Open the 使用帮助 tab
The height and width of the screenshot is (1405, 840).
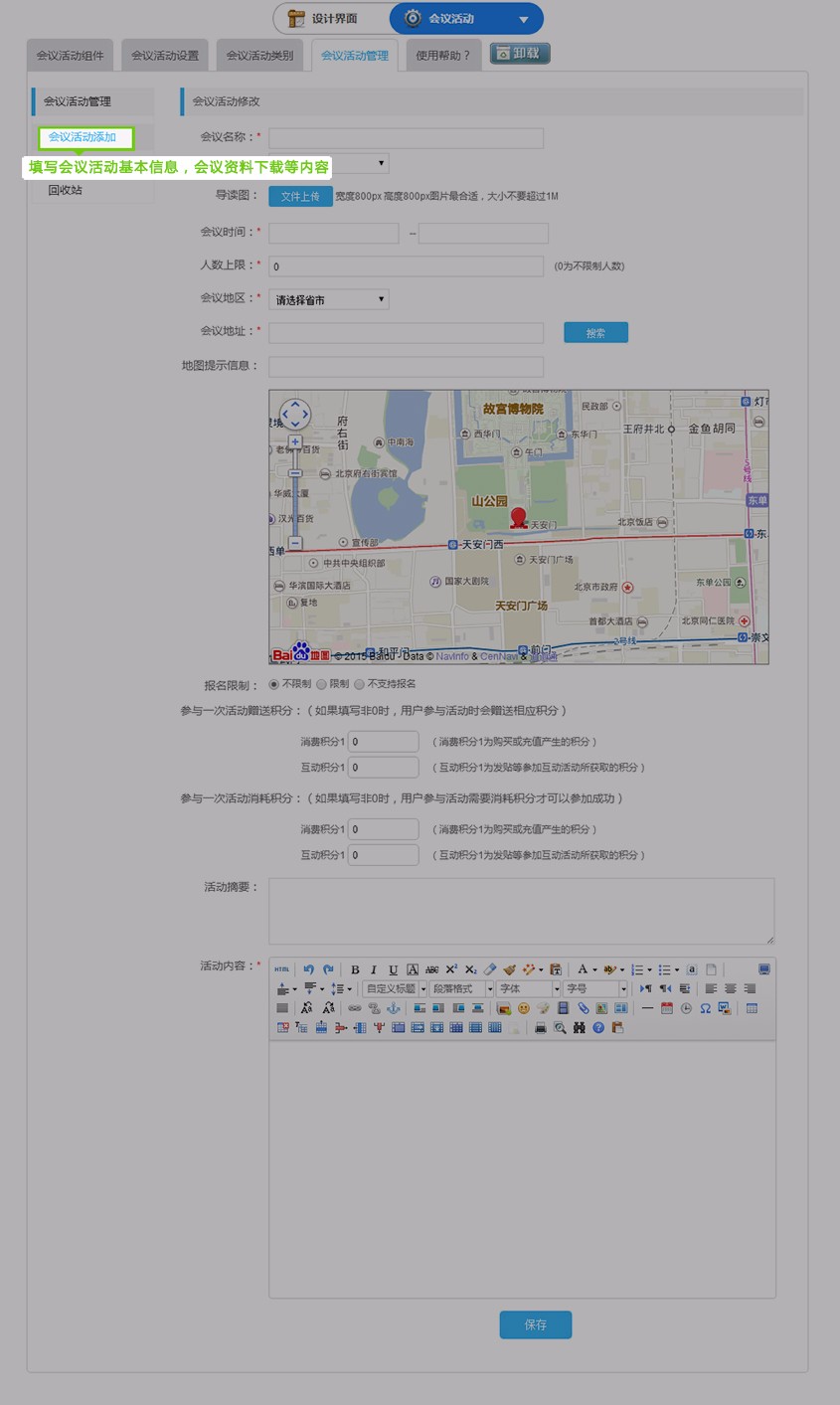443,56
